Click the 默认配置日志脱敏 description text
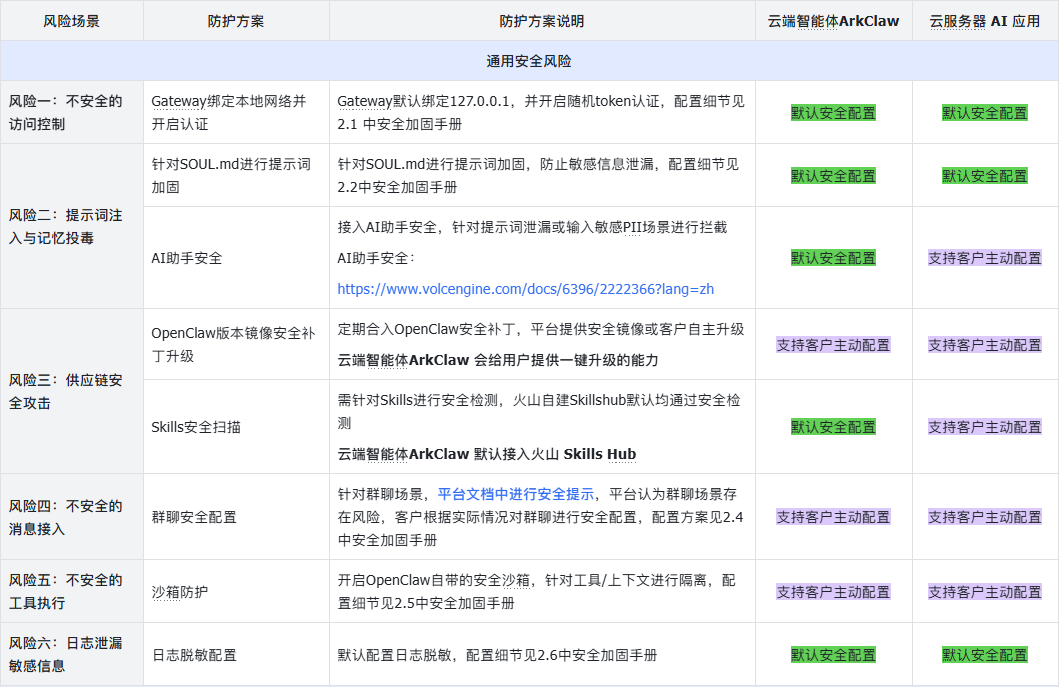Viewport: 1060px width, 687px height. (497, 655)
